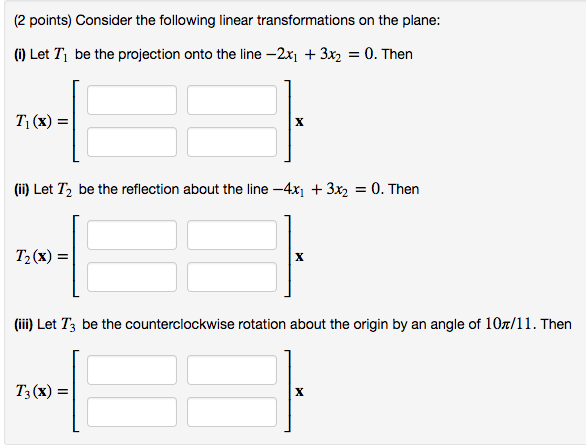Image resolution: width=586 pixels, height=448 pixels.
Task: Click the 'T1(x) =' label
Action: (42, 121)
